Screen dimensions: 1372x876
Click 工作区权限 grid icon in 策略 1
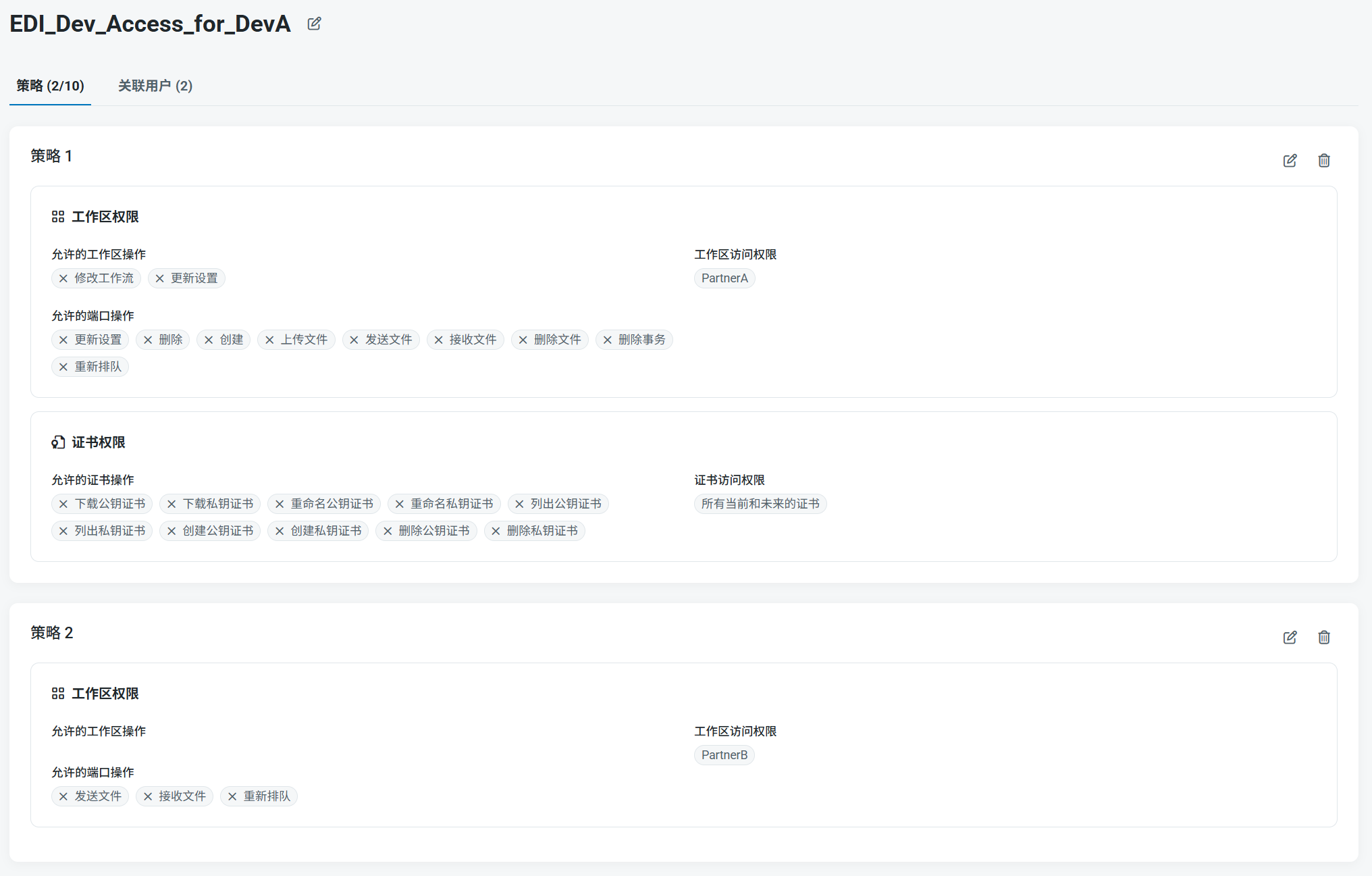(58, 217)
